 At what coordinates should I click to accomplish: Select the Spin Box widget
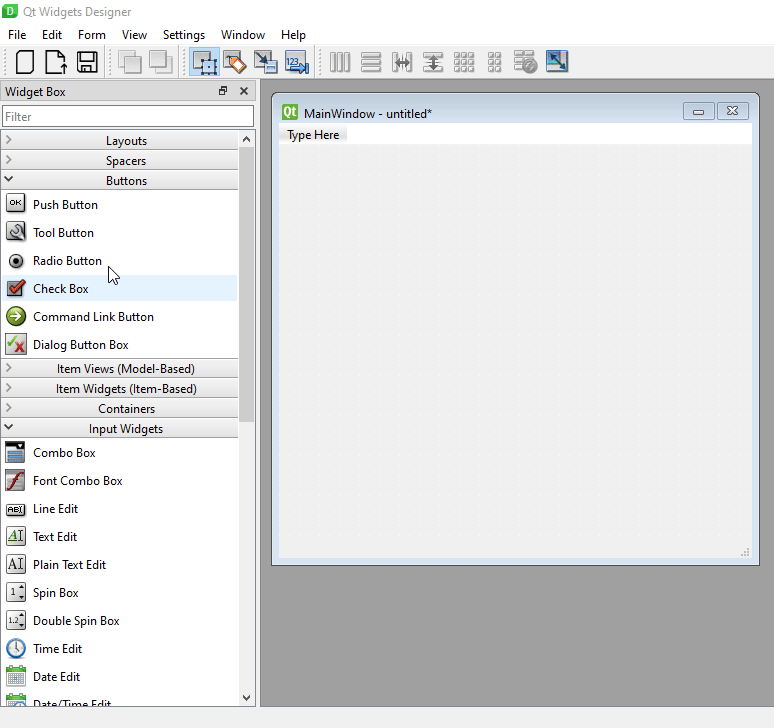coord(120,593)
